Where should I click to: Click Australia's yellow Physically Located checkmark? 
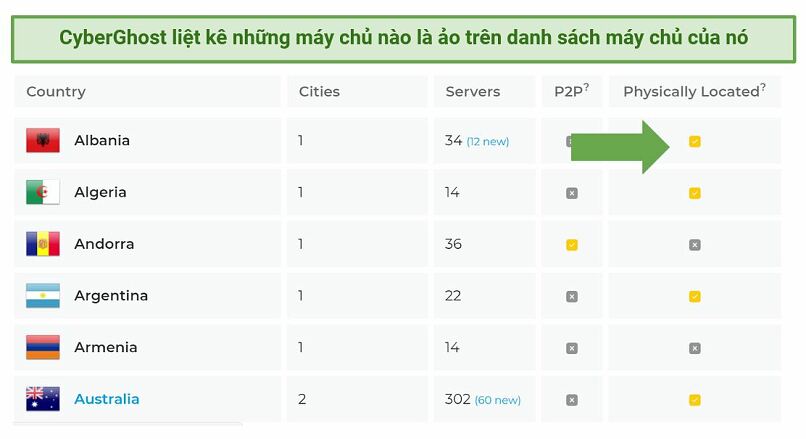click(x=694, y=400)
